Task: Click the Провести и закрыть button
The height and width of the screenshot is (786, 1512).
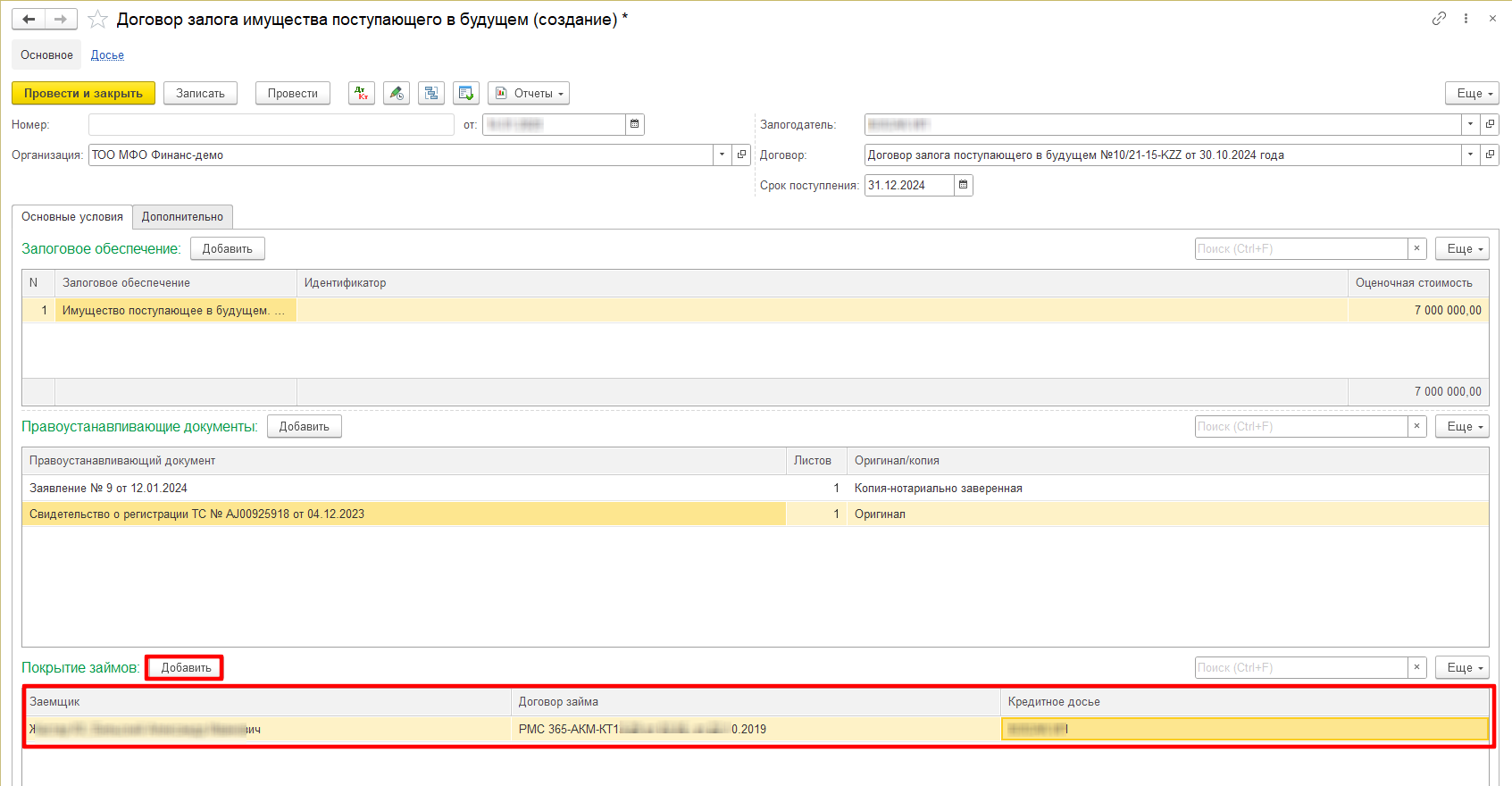Action: [83, 93]
